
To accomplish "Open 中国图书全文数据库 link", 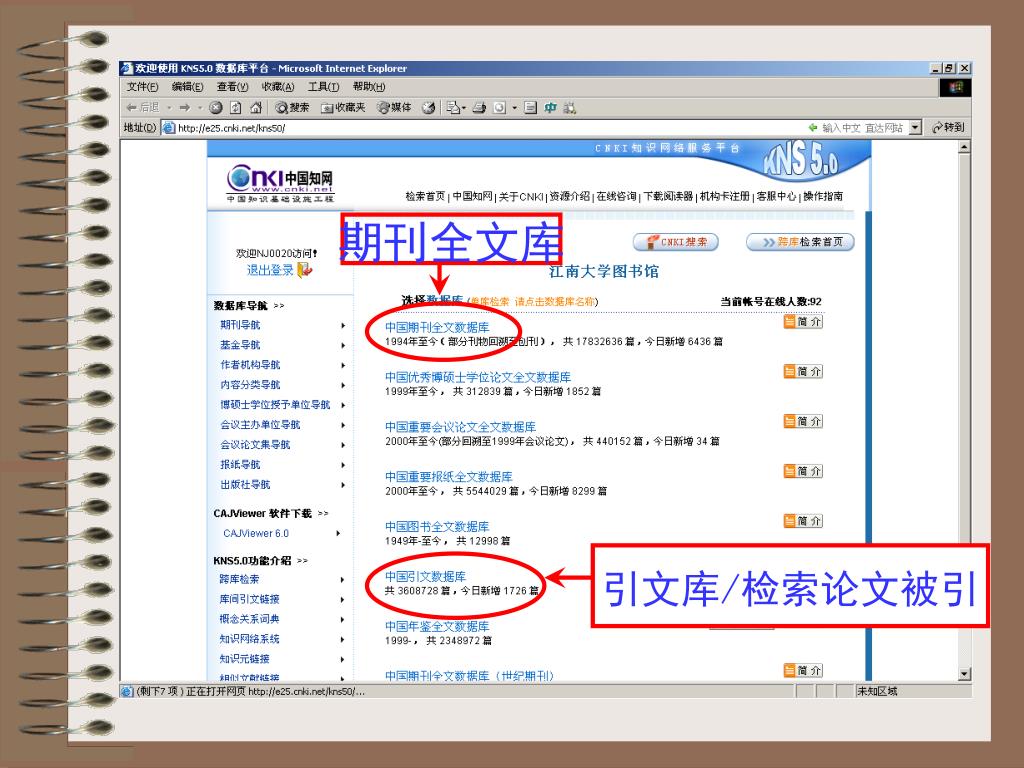I will click(x=437, y=526).
